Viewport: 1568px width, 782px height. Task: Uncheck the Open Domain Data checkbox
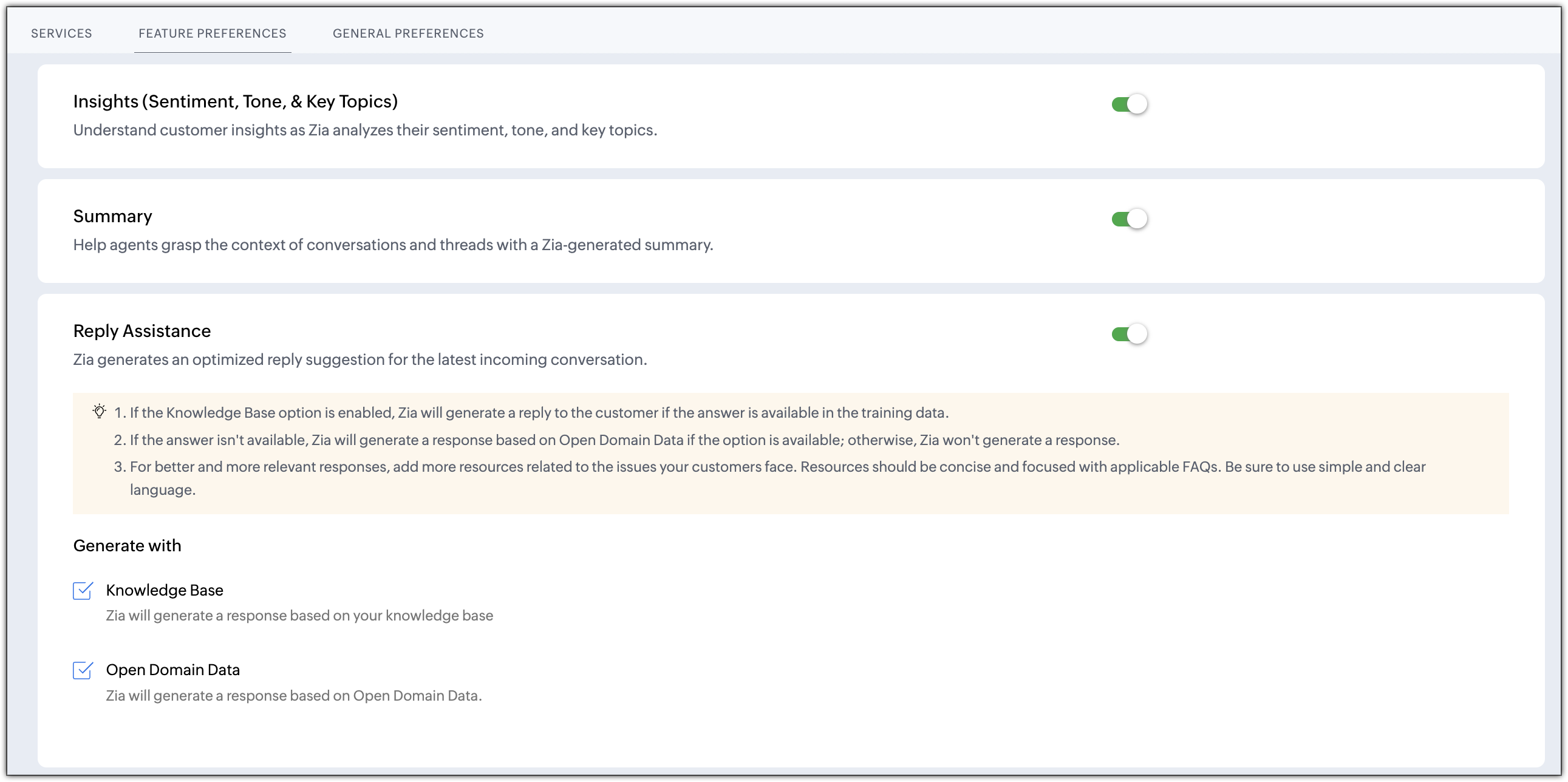(x=82, y=670)
